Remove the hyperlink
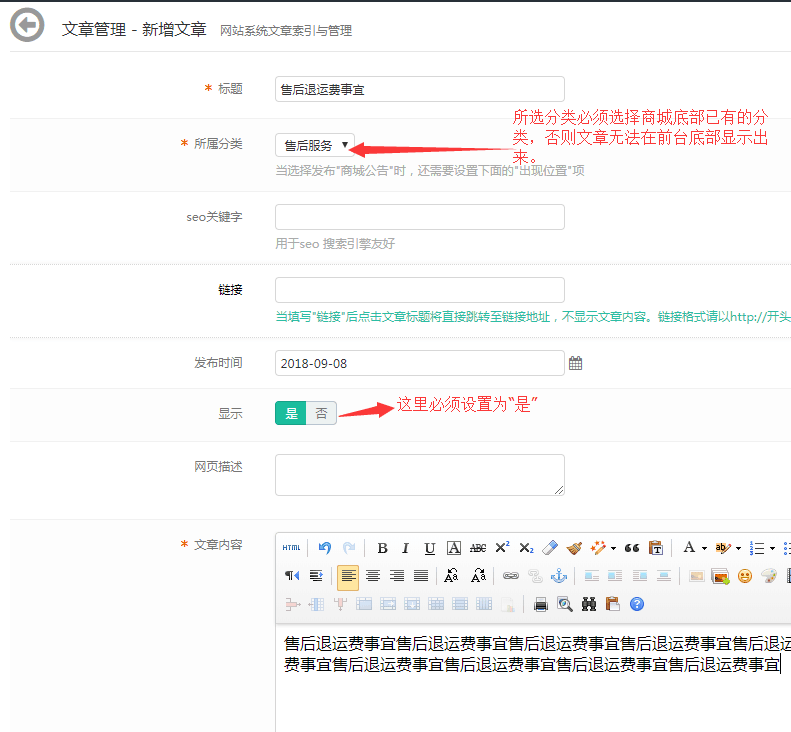This screenshot has height=732, width=791. click(x=535, y=576)
